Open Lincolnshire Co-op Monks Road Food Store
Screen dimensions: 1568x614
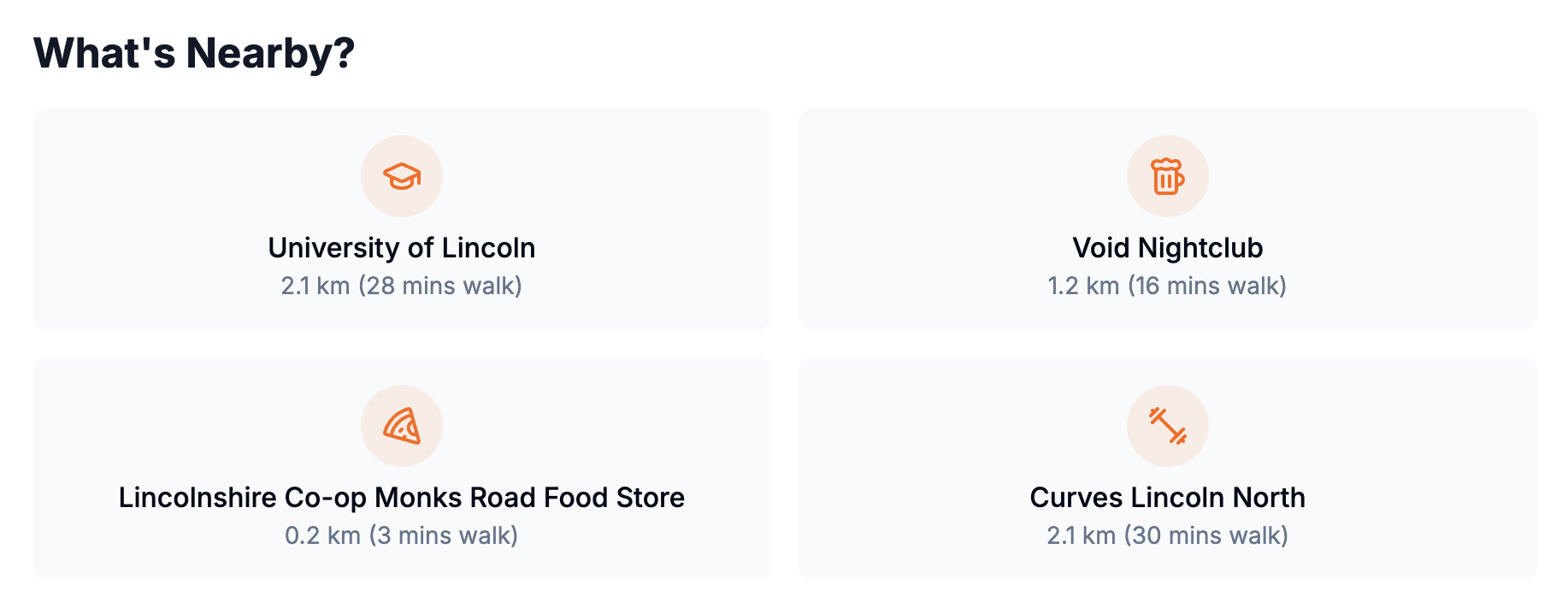point(402,498)
